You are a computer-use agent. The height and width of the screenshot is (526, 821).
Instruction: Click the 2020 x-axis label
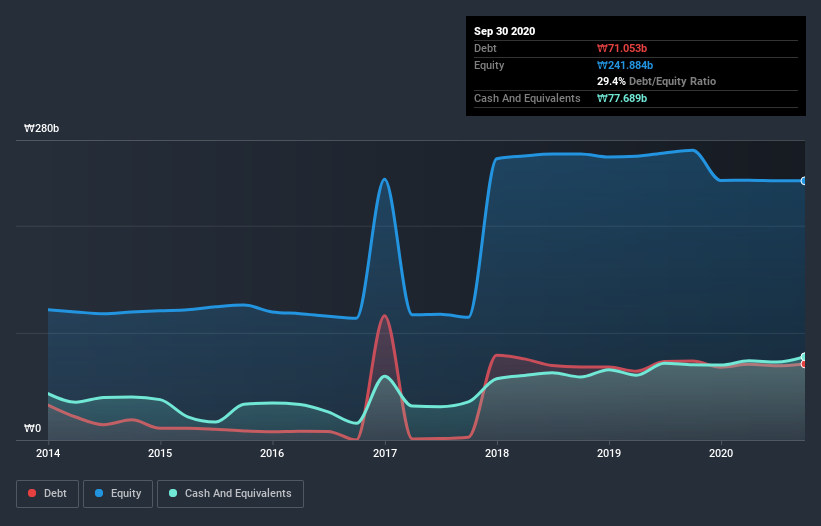coord(721,453)
